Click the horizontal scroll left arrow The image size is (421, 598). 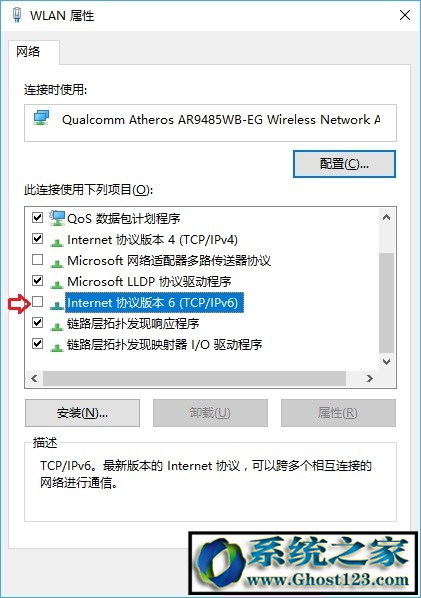[34, 379]
